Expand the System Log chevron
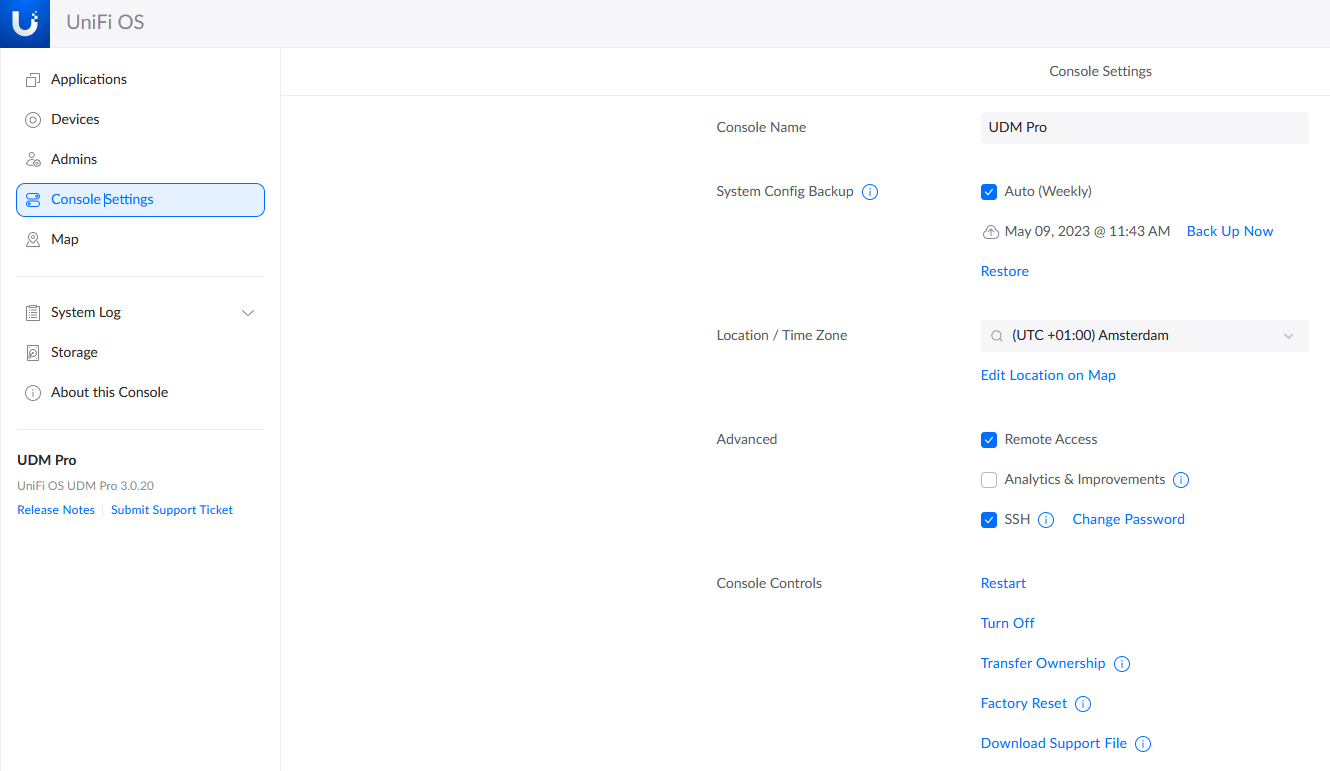 tap(249, 313)
